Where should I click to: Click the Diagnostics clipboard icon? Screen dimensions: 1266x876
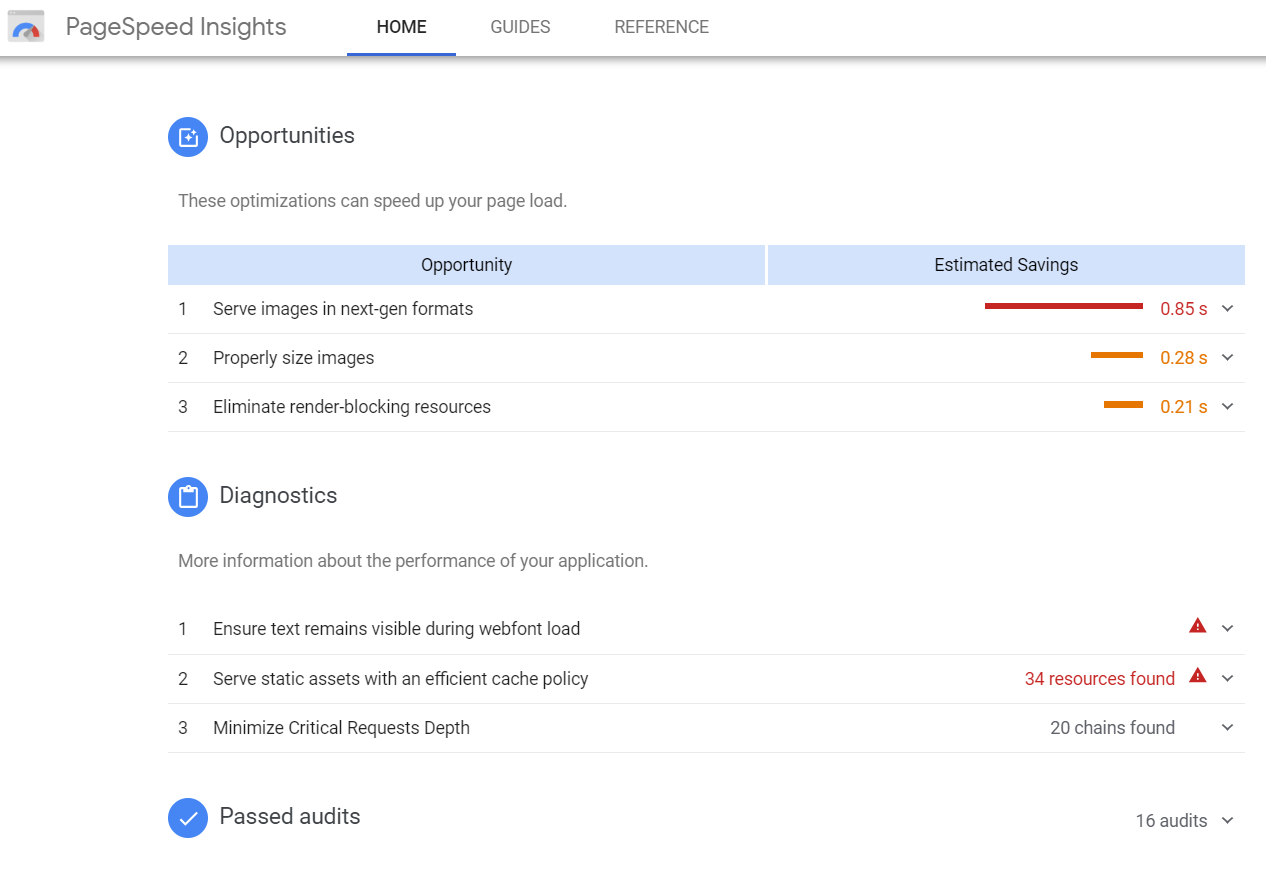[187, 497]
